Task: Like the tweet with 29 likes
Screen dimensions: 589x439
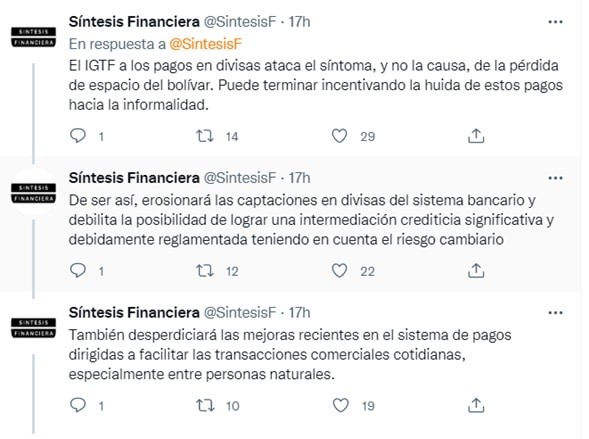Action: click(x=339, y=136)
